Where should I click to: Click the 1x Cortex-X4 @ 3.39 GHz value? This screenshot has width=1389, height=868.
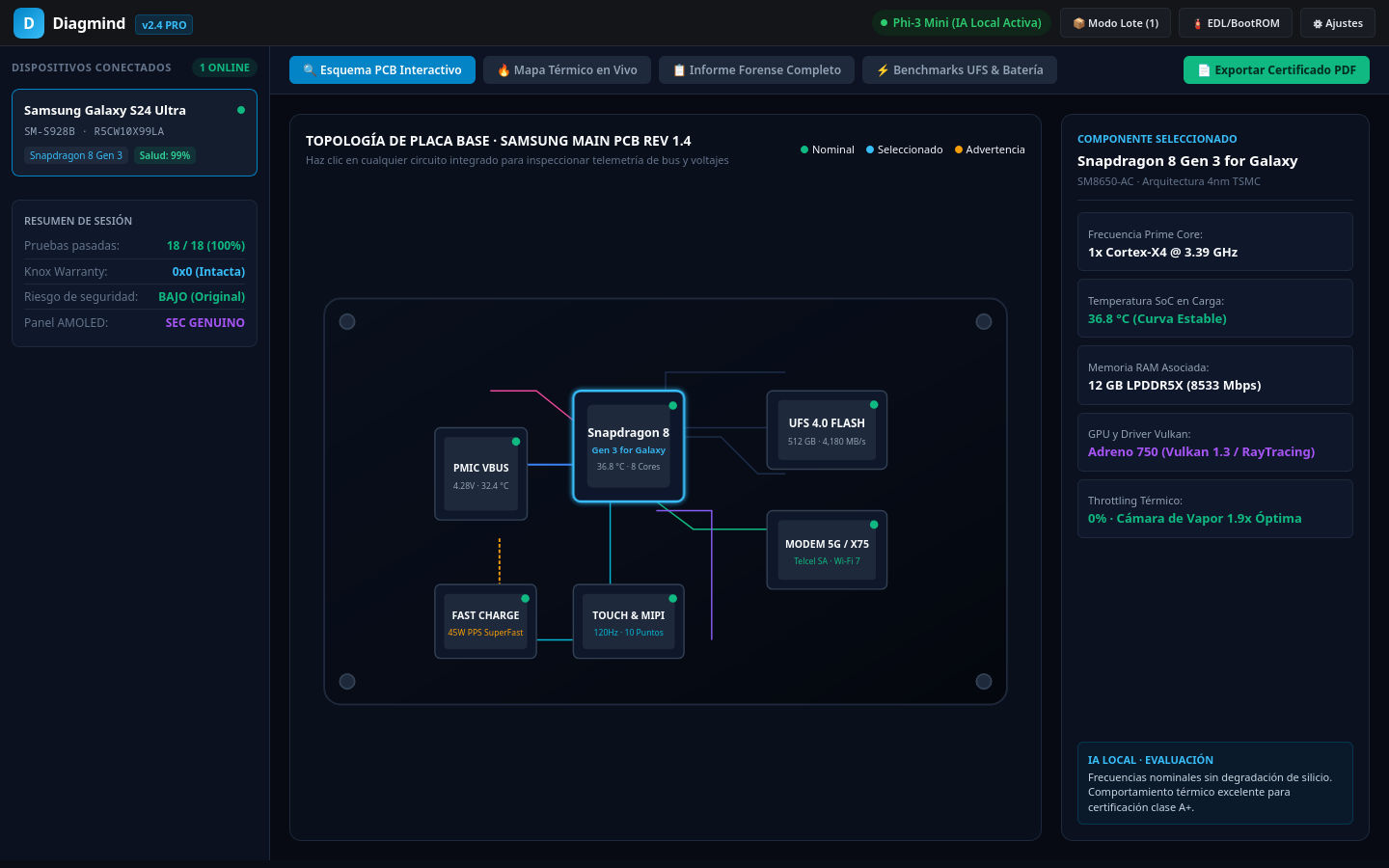[x=1162, y=253]
